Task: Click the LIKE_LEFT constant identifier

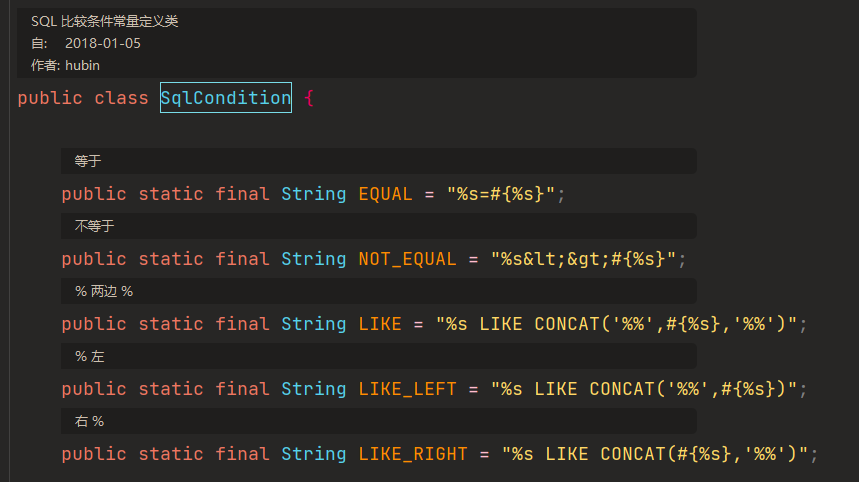Action: point(407,389)
